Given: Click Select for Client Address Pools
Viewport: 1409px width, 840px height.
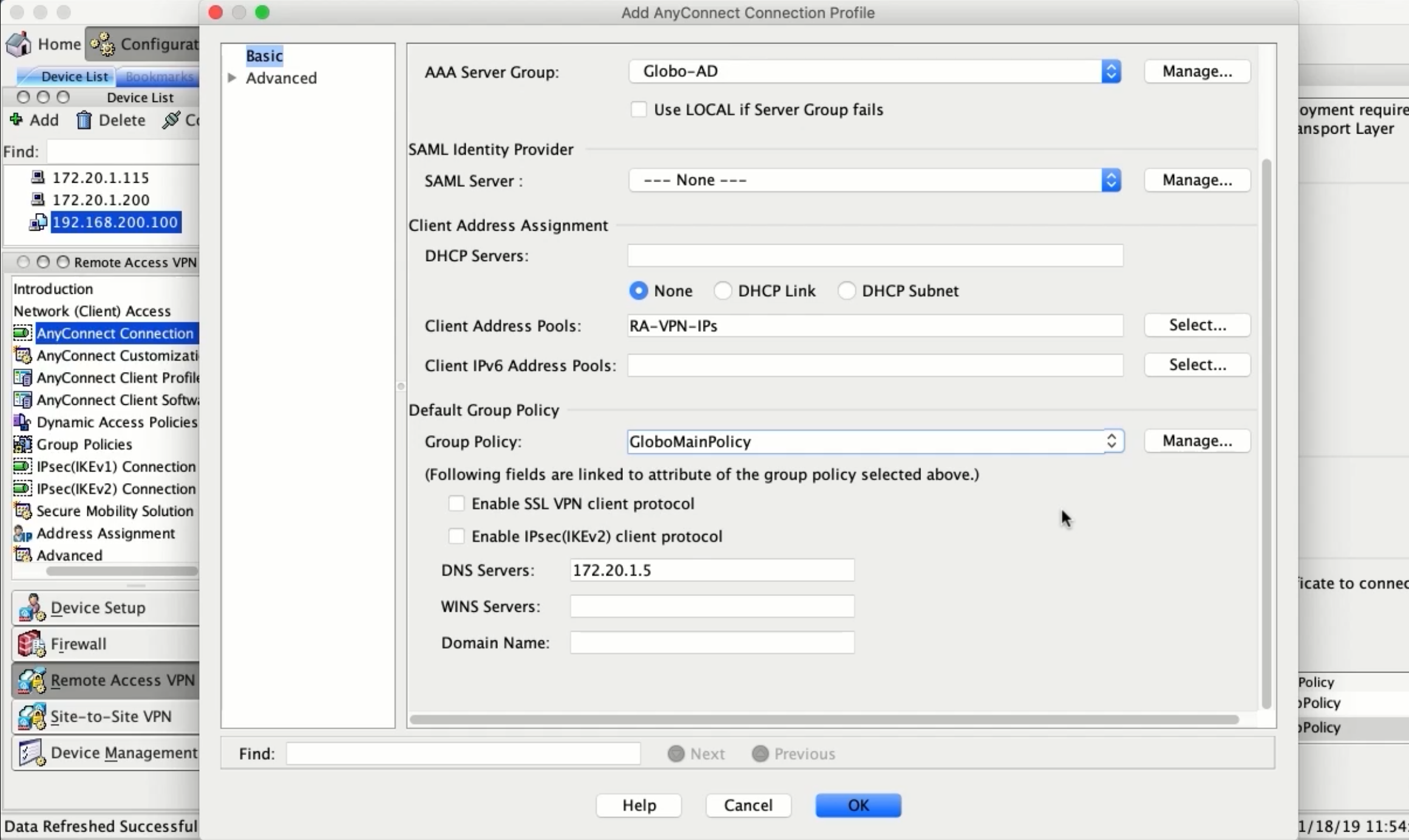Looking at the screenshot, I should pos(1197,325).
